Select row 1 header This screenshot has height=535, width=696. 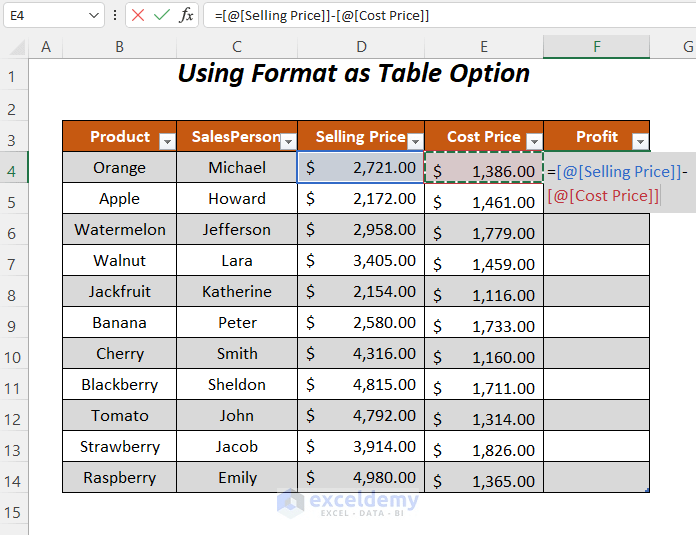[13, 76]
